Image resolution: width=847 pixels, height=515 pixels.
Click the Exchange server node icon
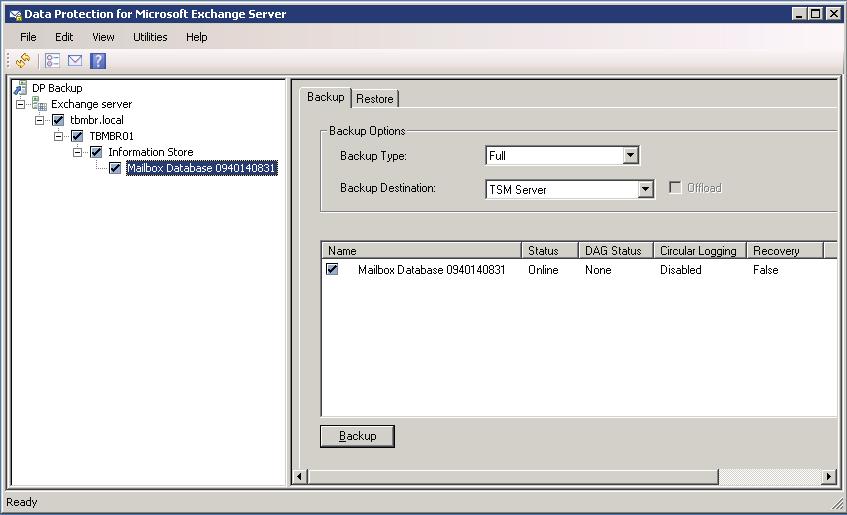pos(39,104)
